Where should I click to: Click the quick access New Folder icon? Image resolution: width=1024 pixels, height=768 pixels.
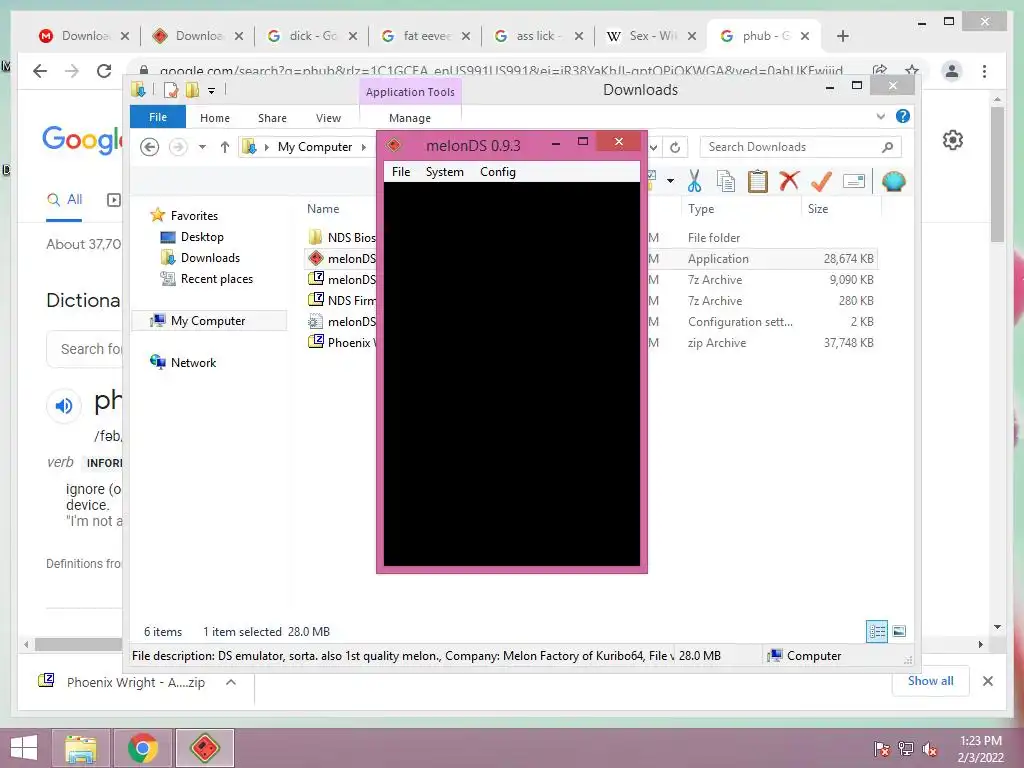[192, 89]
